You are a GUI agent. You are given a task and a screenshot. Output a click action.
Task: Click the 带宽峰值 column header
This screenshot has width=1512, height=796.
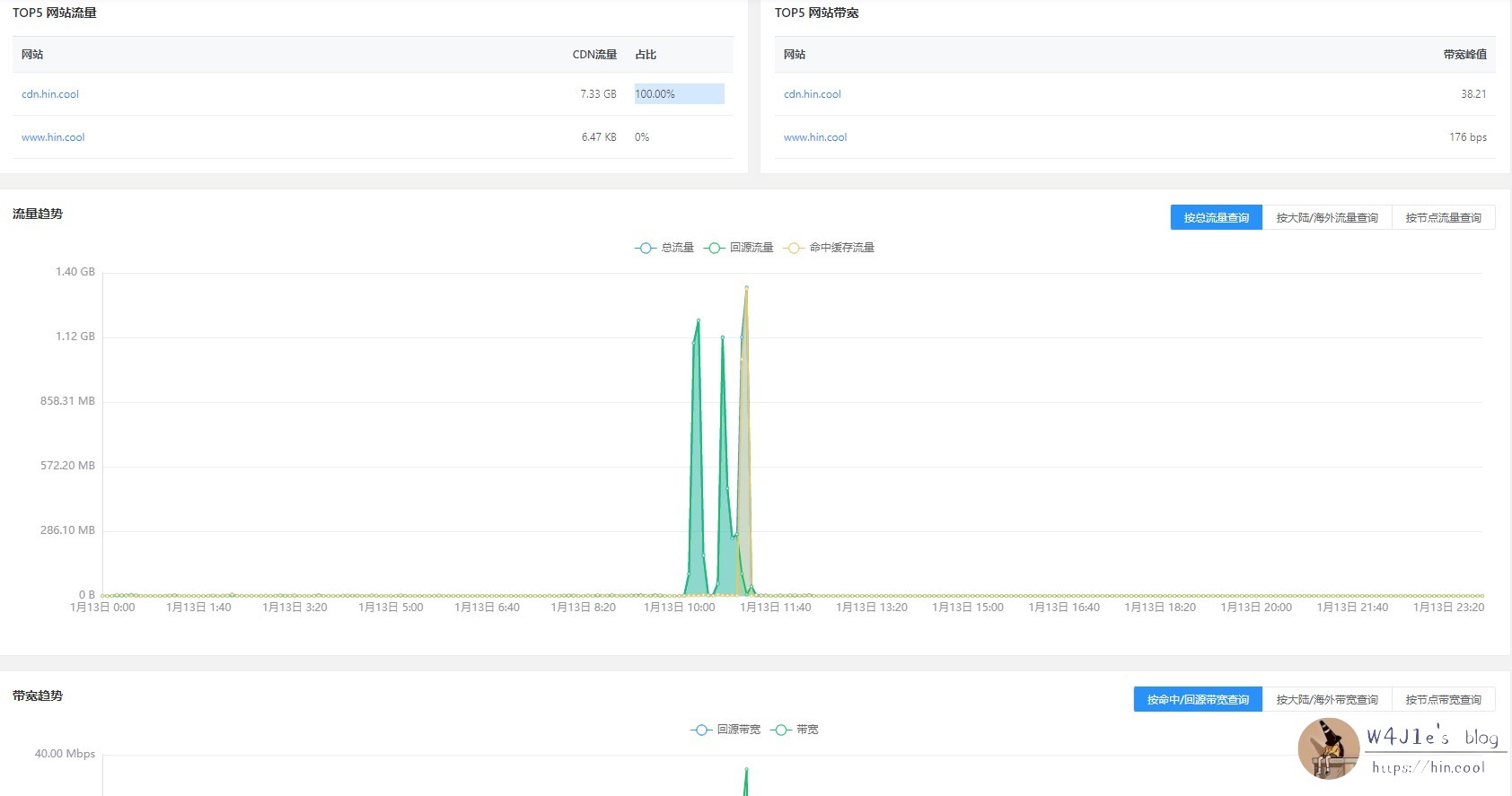point(1464,55)
